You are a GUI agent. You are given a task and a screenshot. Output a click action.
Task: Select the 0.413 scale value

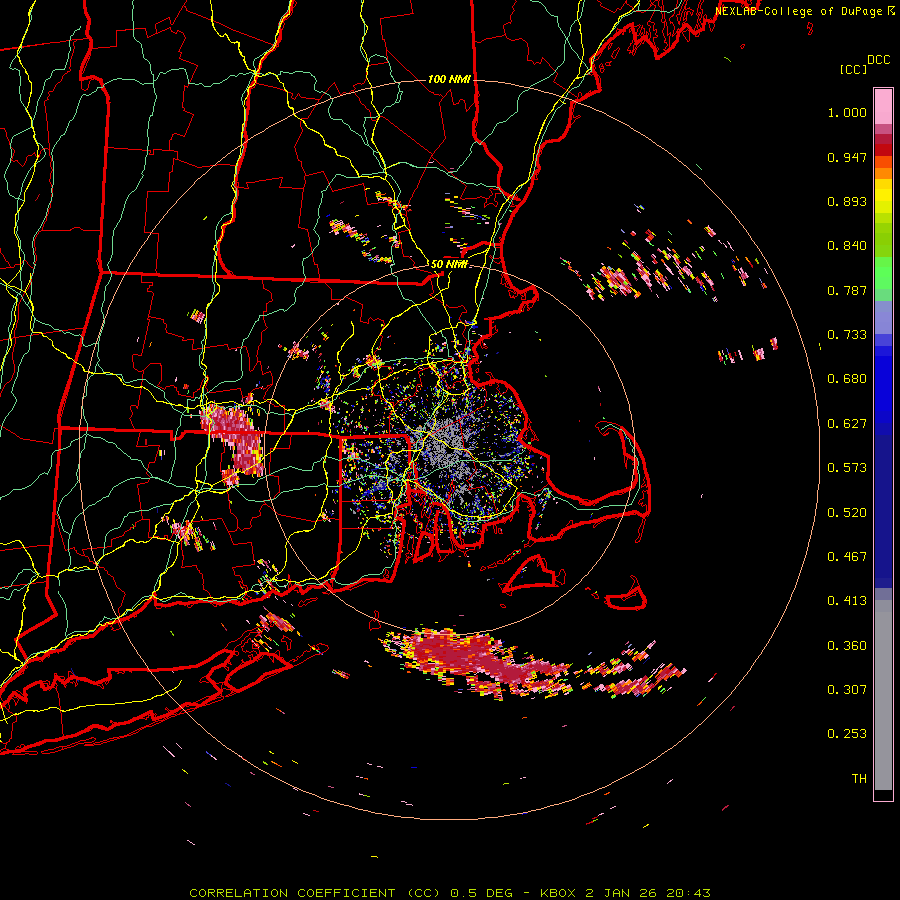(847, 601)
